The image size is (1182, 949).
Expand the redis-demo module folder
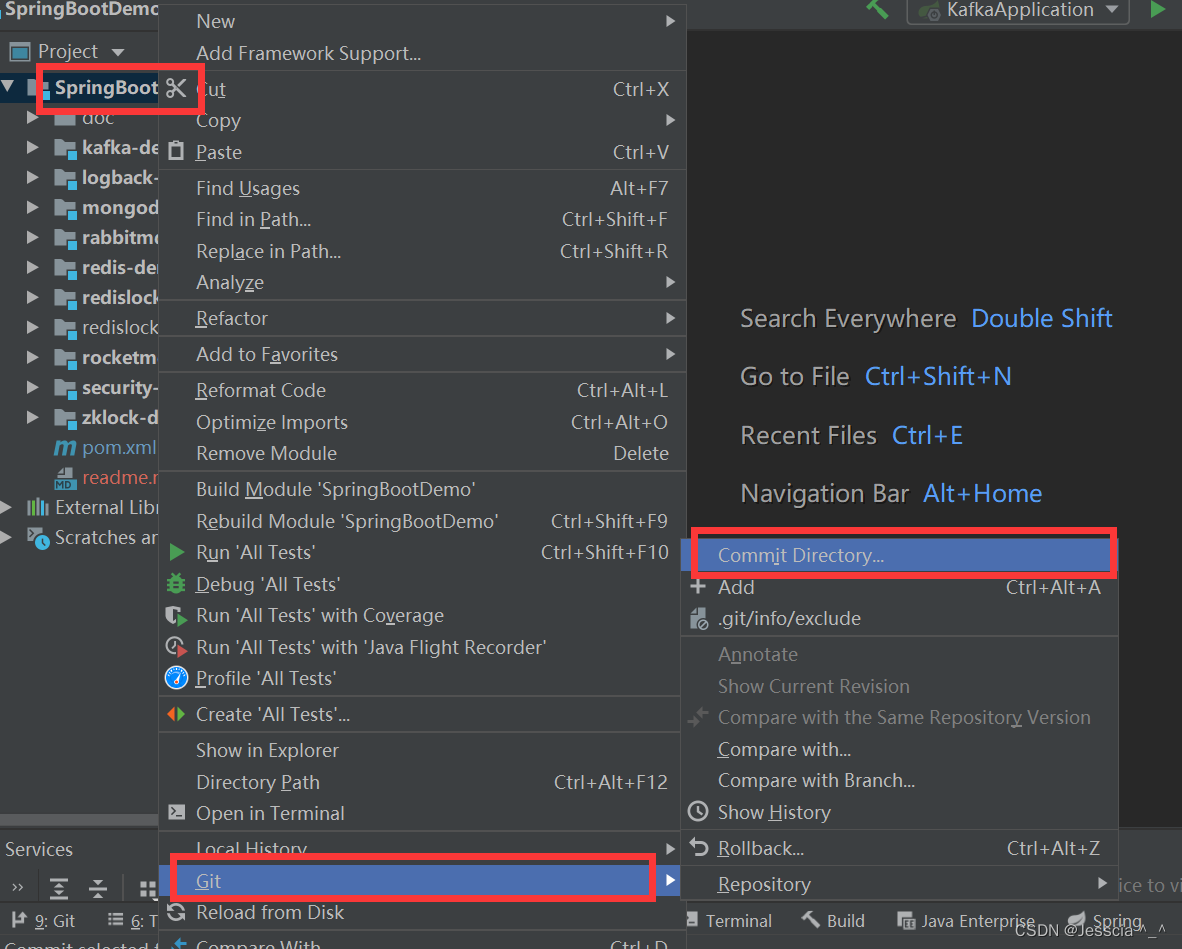(32, 267)
